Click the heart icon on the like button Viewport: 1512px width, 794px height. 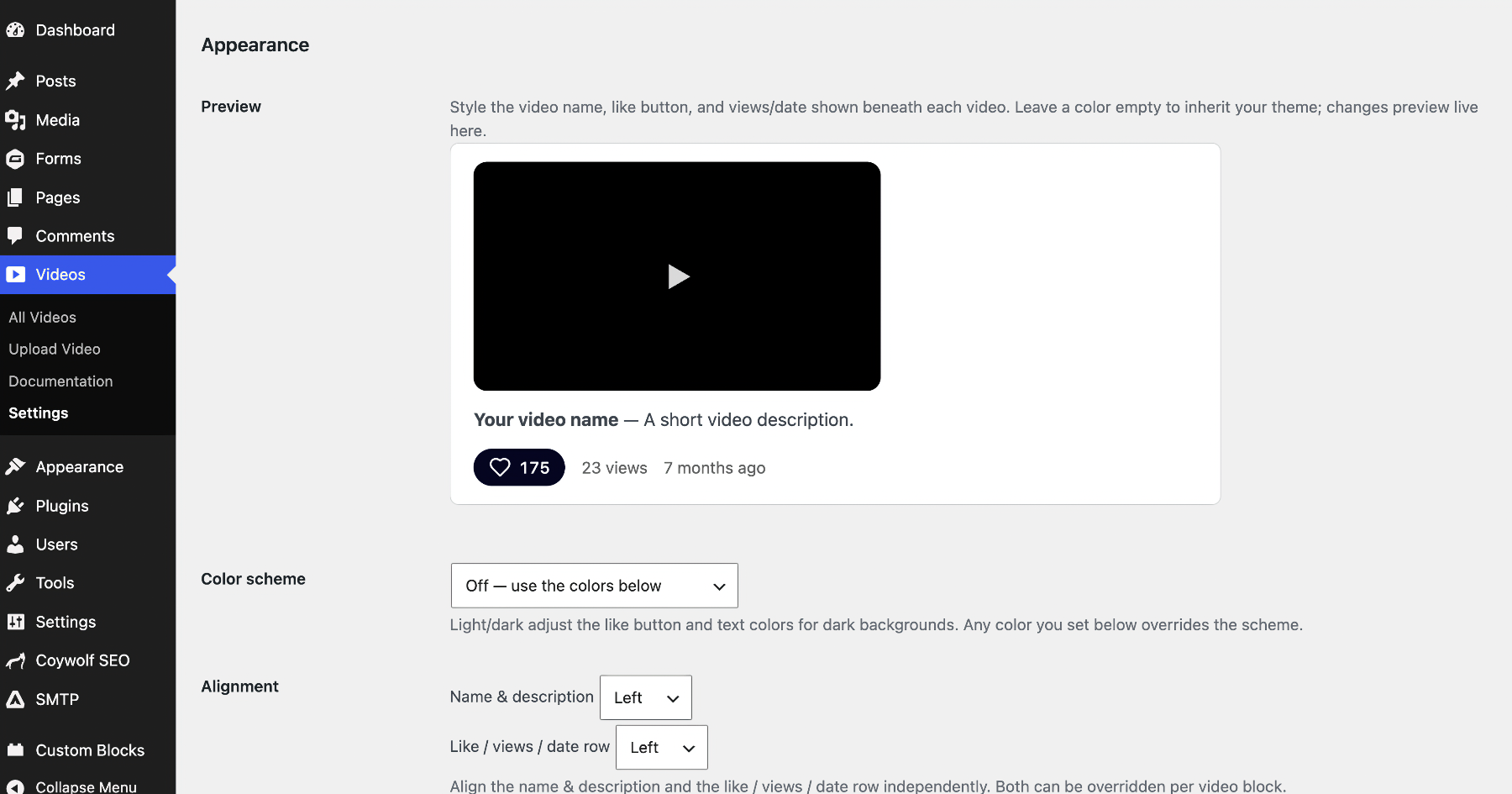[x=500, y=467]
